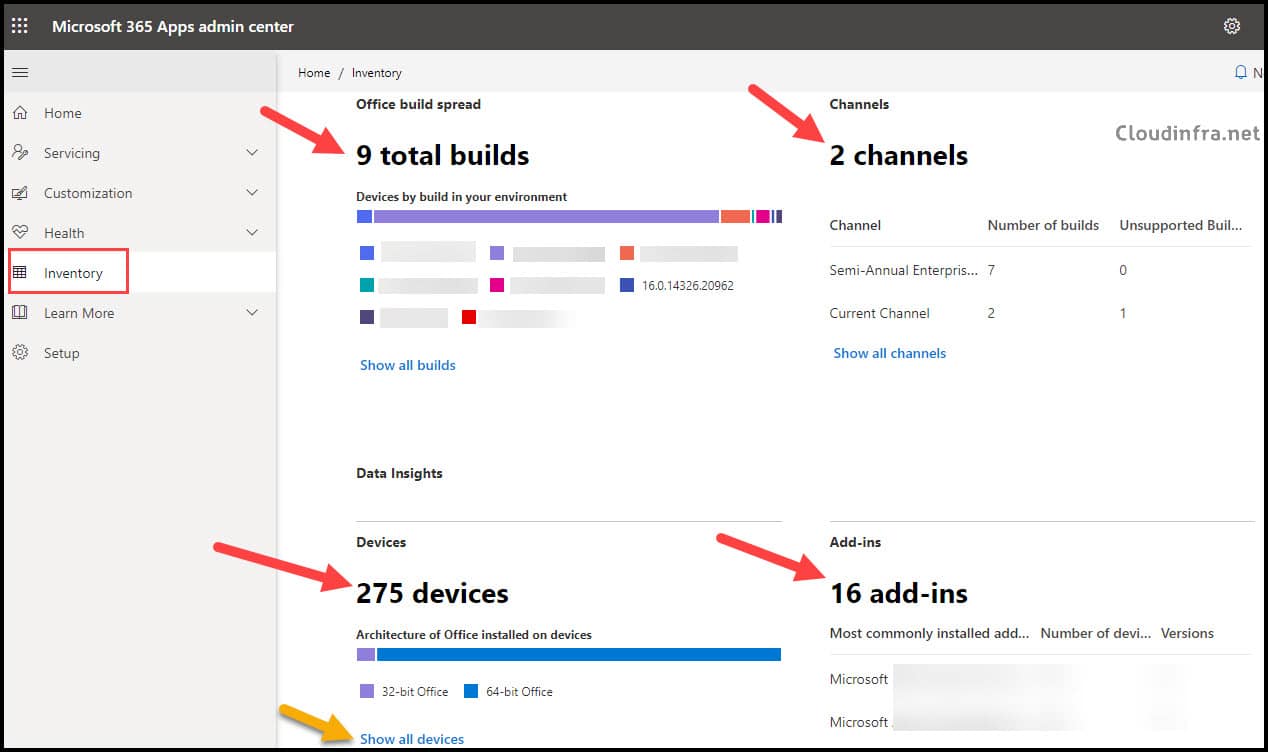The height and width of the screenshot is (752, 1268).
Task: Go to Home in the sidebar
Action: (x=63, y=113)
